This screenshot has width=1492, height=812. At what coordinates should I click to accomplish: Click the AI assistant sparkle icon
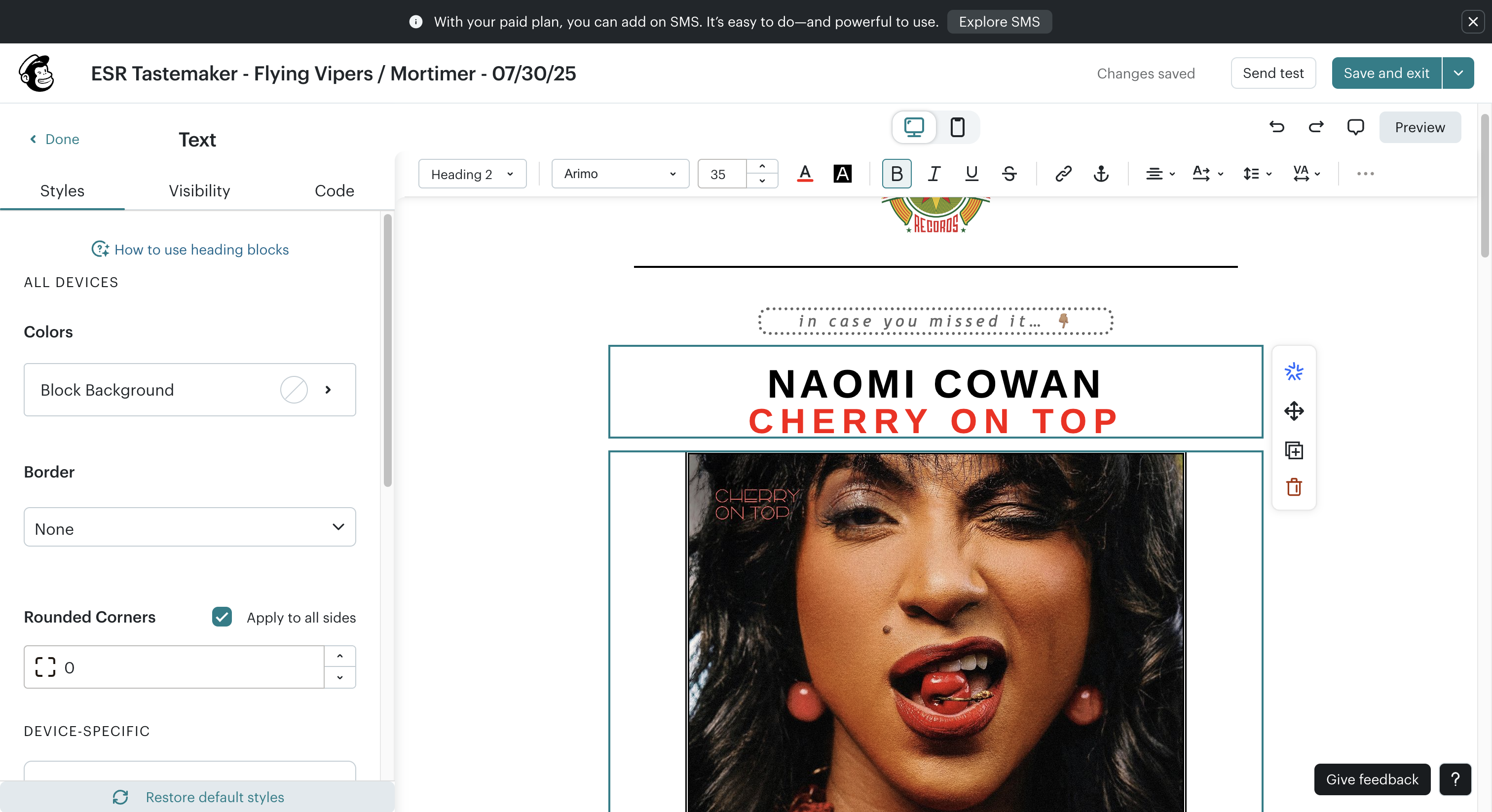pyautogui.click(x=1293, y=372)
